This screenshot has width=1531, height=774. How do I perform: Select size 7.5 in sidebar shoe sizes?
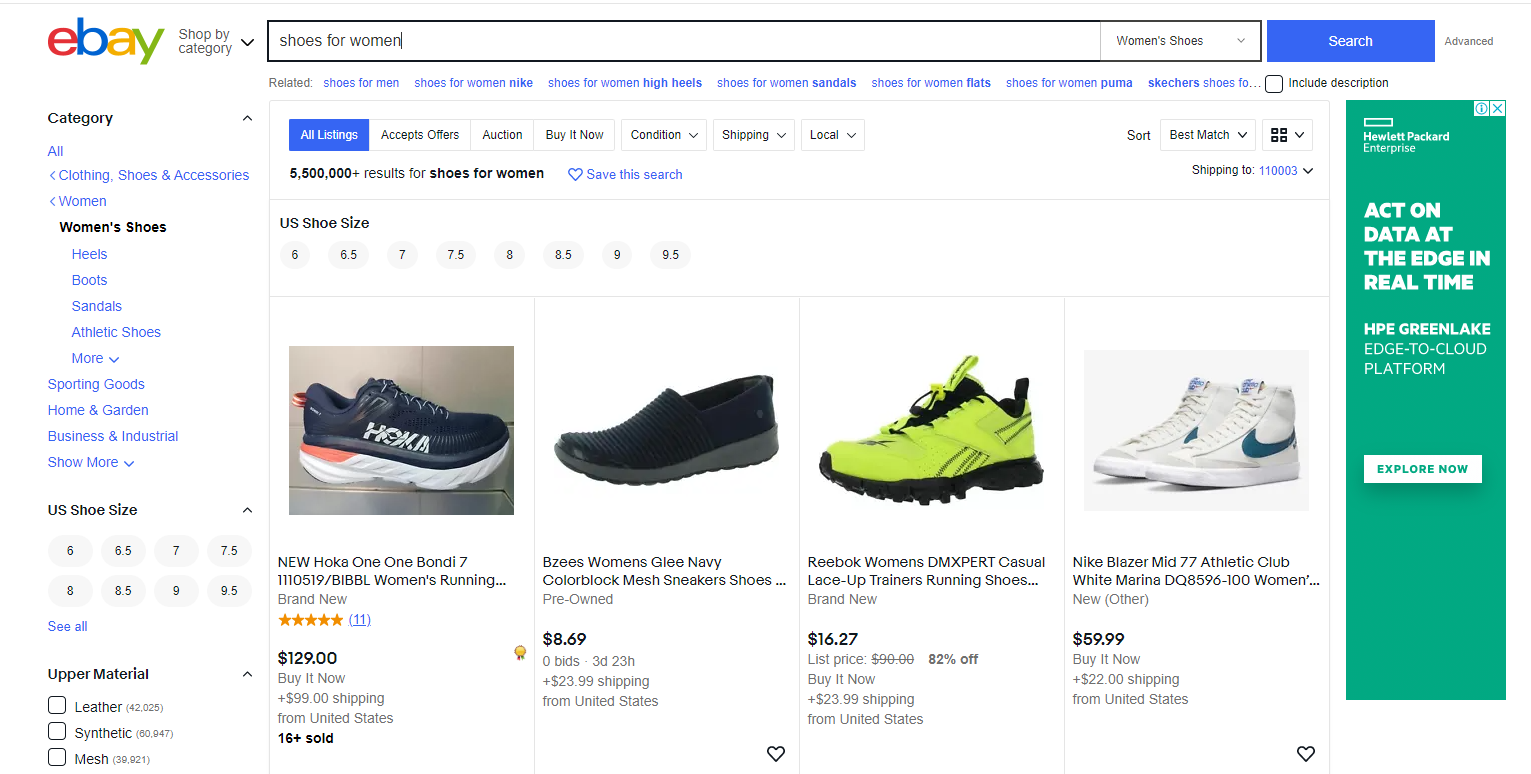tap(229, 551)
